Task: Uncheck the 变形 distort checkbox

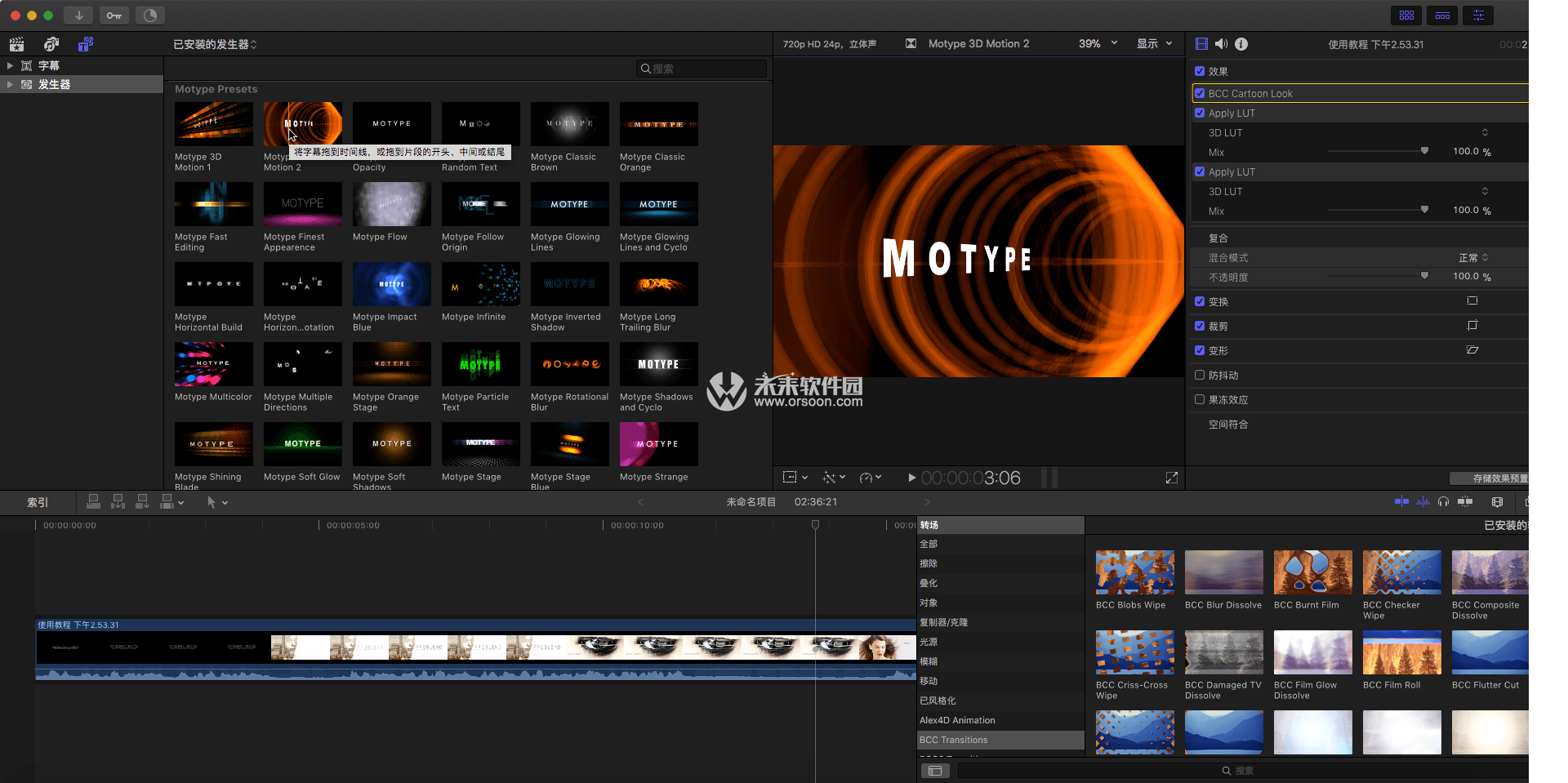Action: (x=1200, y=350)
